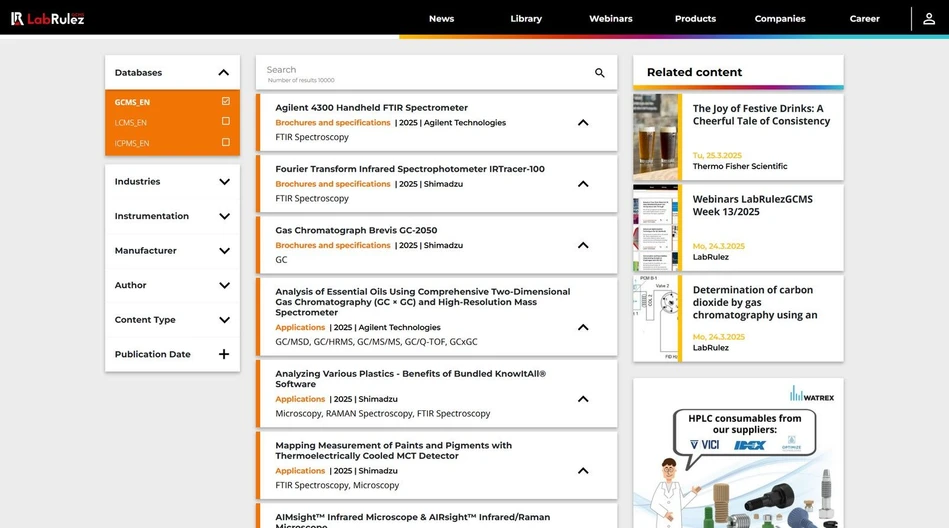Open Agilent 4300 Handheld FTIR Spectrometer title

click(372, 108)
